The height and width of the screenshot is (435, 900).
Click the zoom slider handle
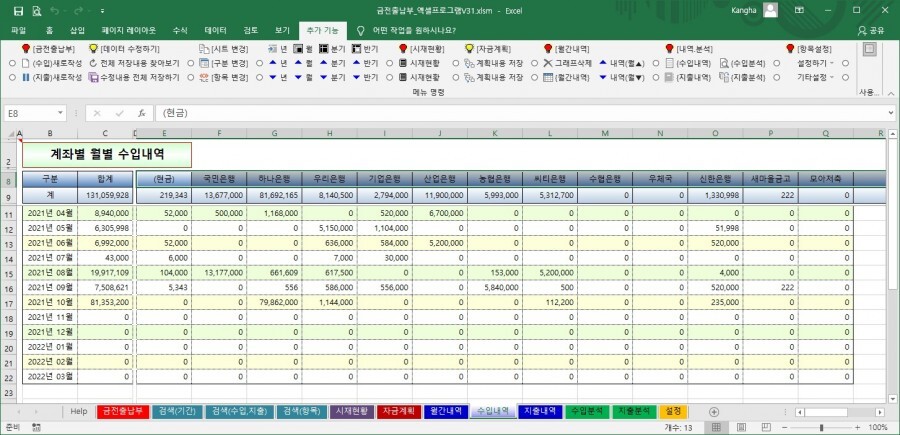821,428
